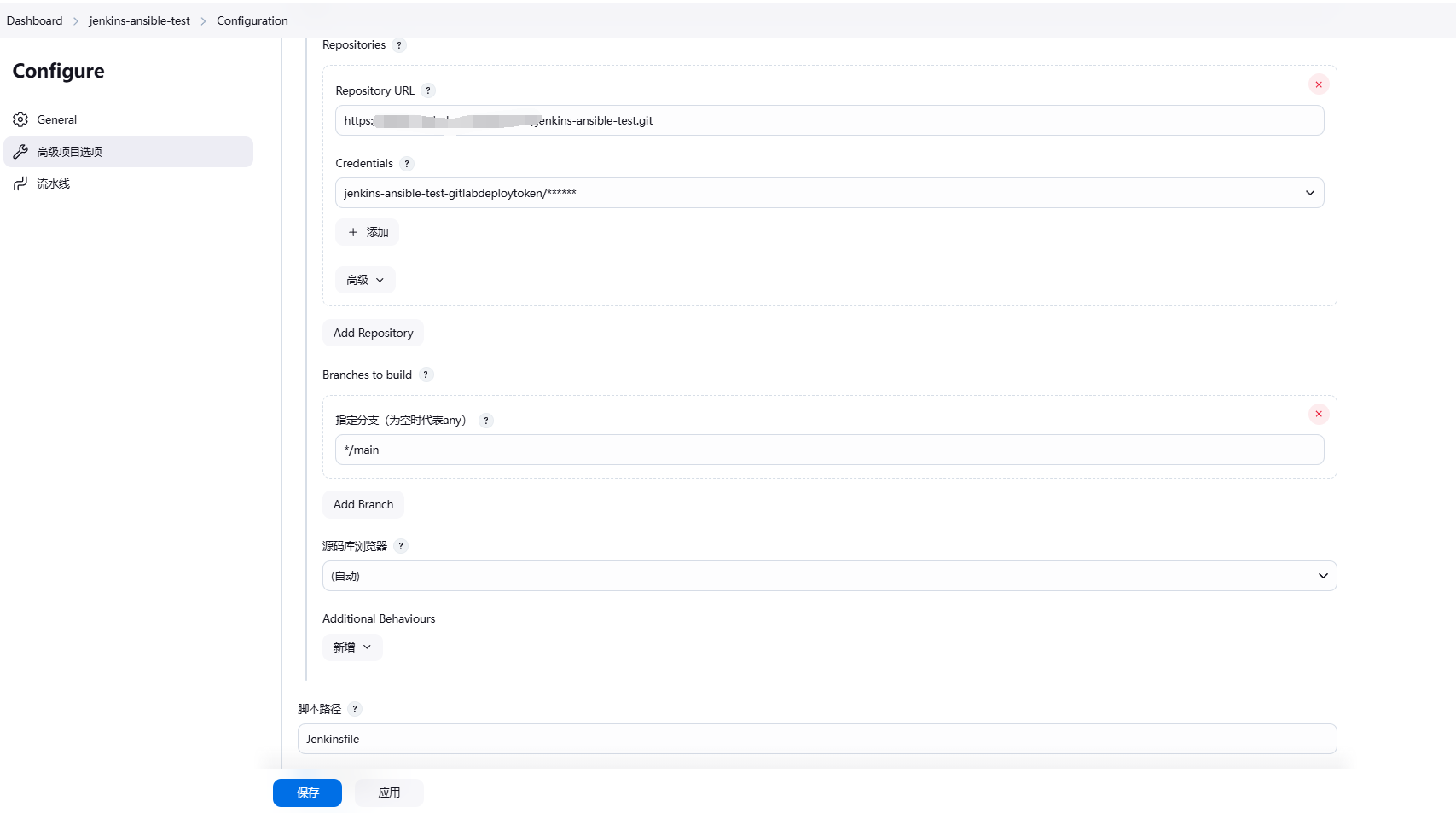Open help for 脚本路径
This screenshot has width=1456, height=813.
click(x=356, y=709)
